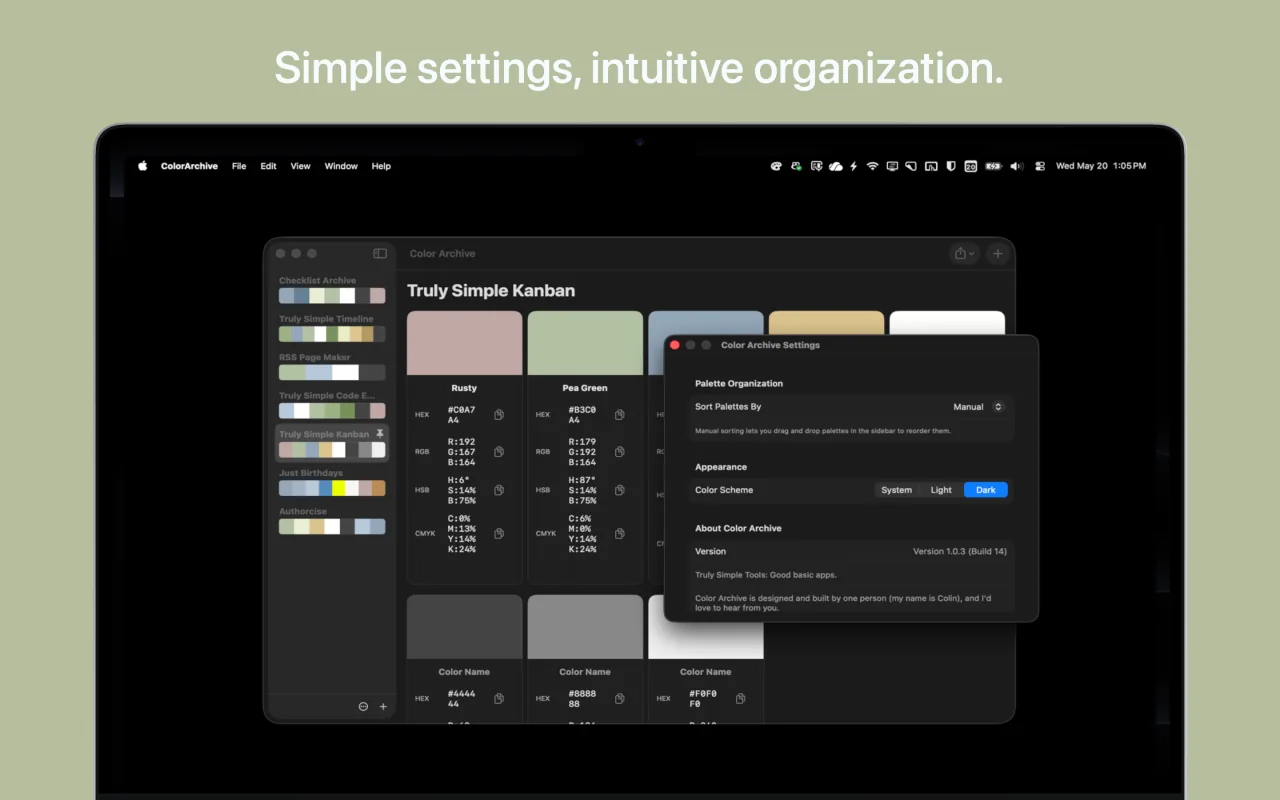Select the Truly Simple Timeline palette

[x=332, y=327]
